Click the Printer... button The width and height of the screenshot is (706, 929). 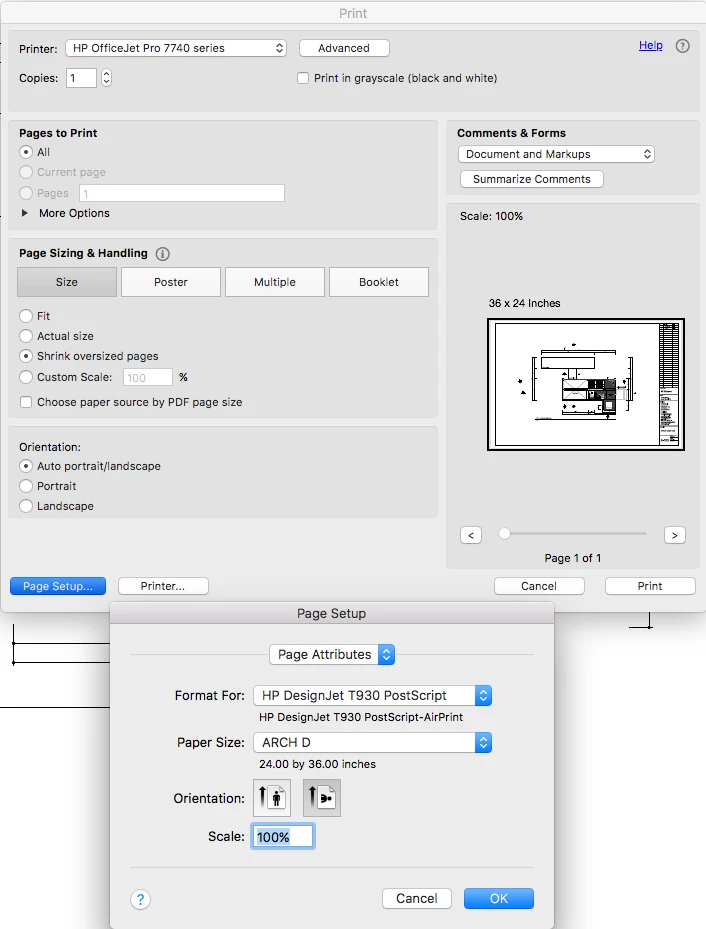(163, 586)
